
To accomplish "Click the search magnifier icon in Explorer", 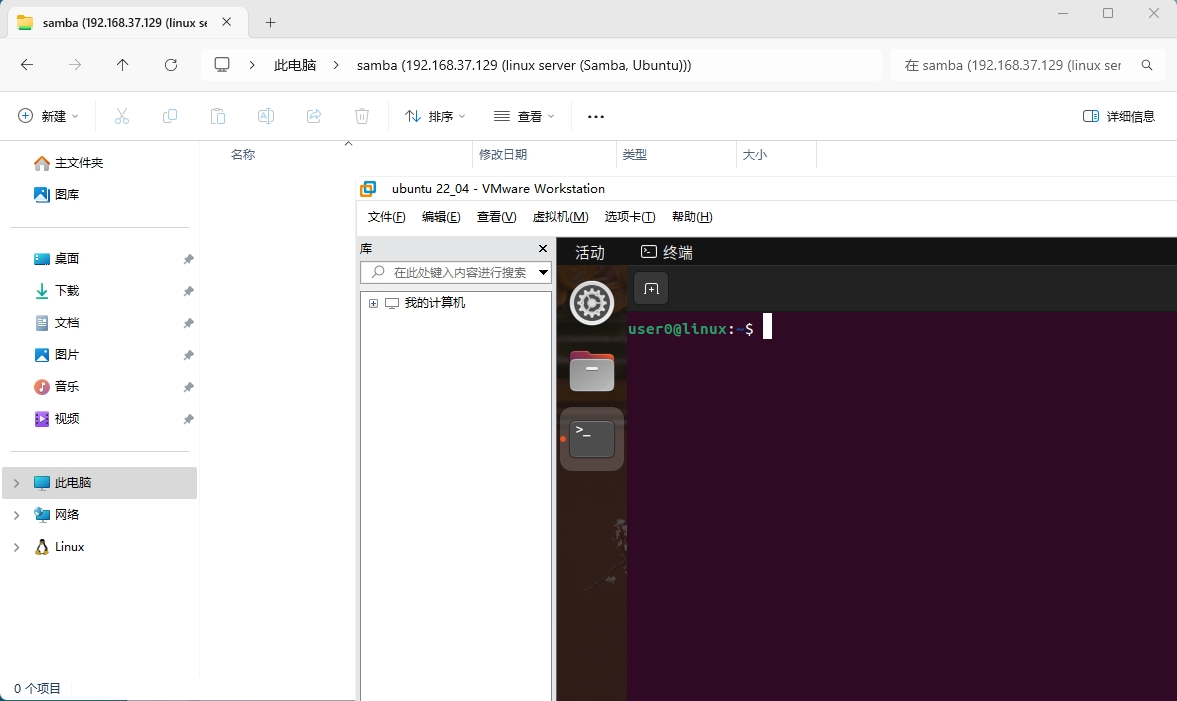I will point(1147,65).
